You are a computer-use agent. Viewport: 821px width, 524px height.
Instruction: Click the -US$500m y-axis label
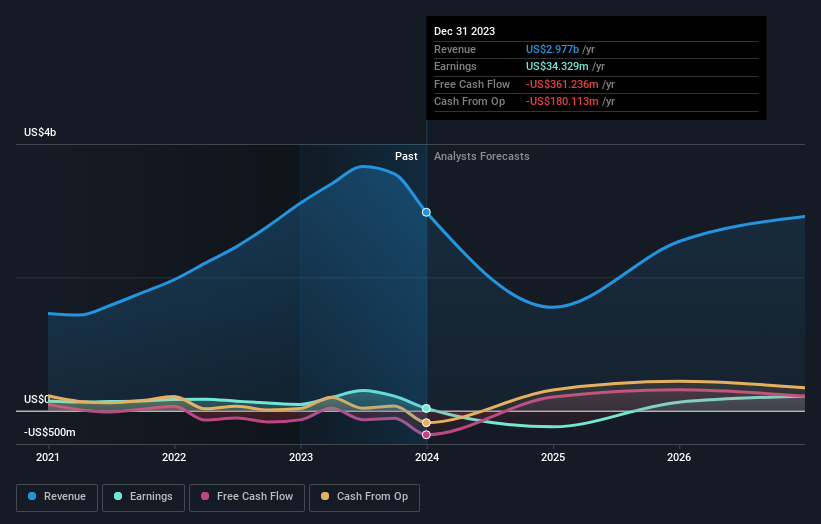click(49, 432)
